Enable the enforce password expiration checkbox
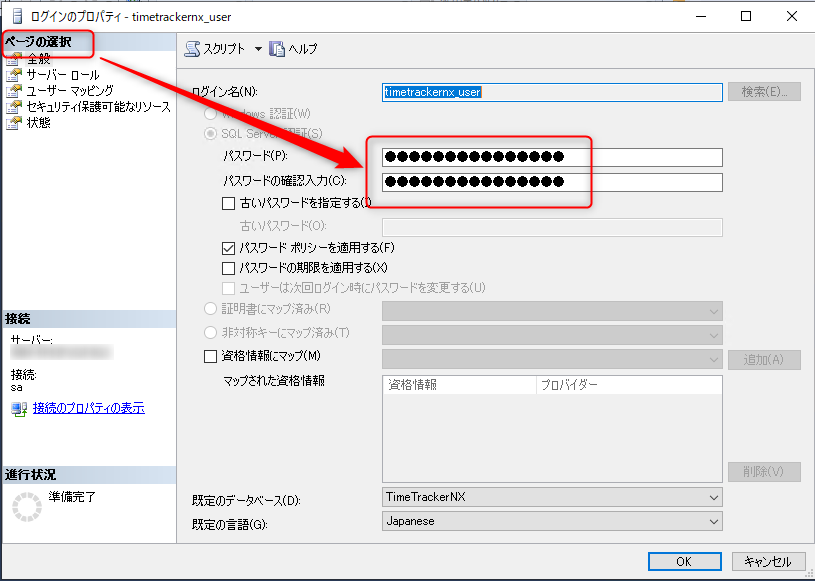The height and width of the screenshot is (581, 815). [x=228, y=267]
